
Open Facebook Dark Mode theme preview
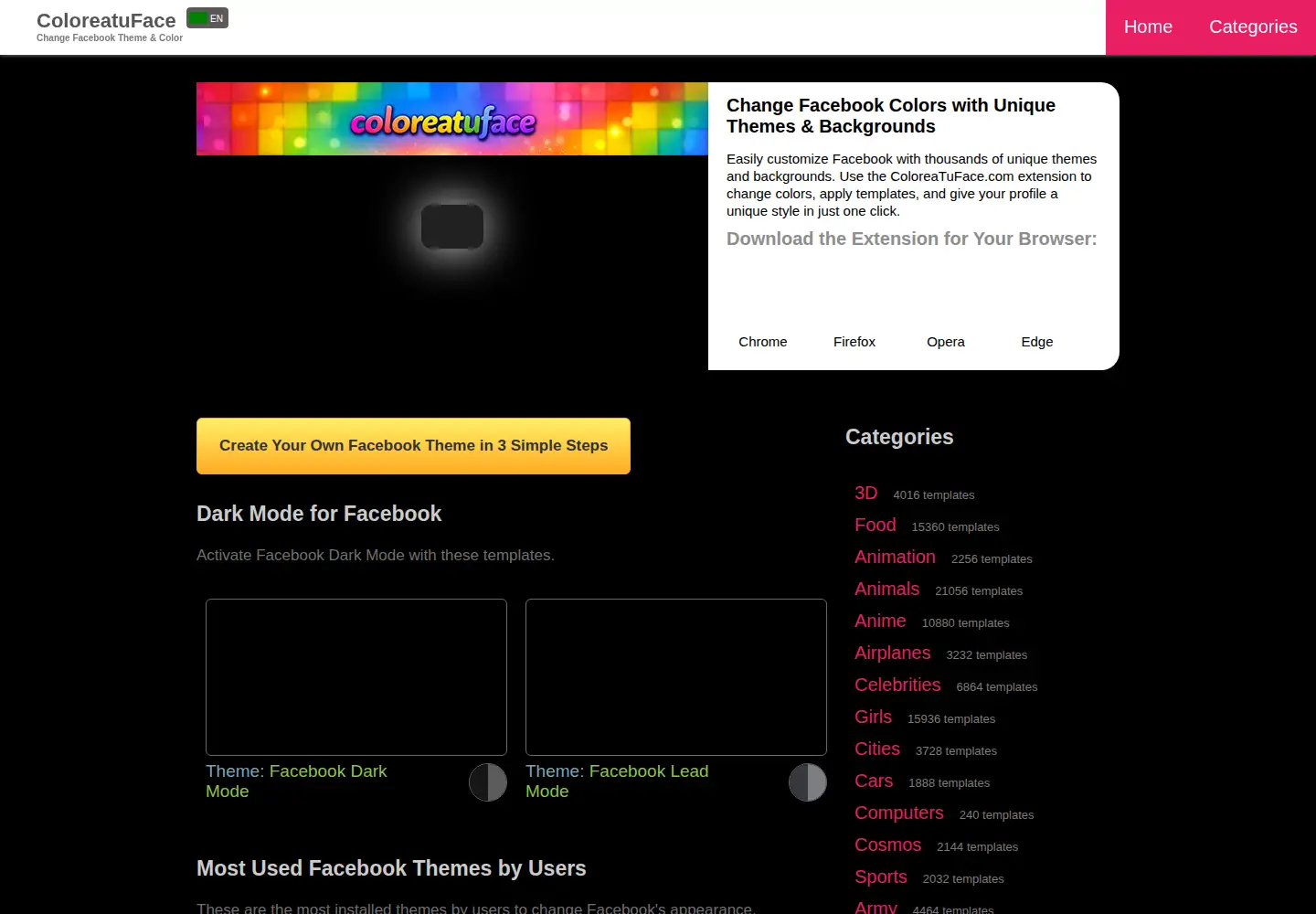[356, 677]
